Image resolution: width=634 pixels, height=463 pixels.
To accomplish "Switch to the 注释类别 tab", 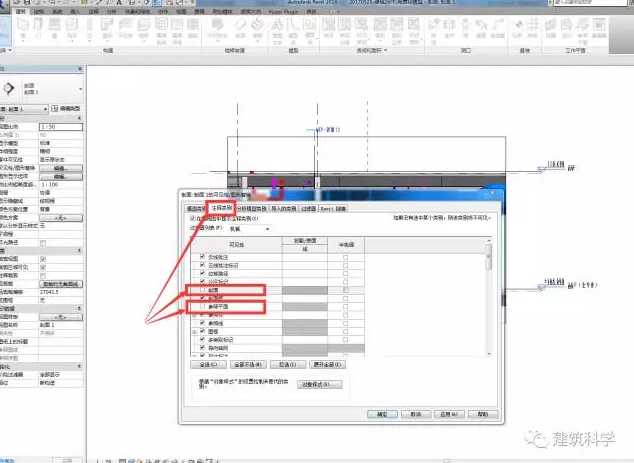I will [x=222, y=208].
